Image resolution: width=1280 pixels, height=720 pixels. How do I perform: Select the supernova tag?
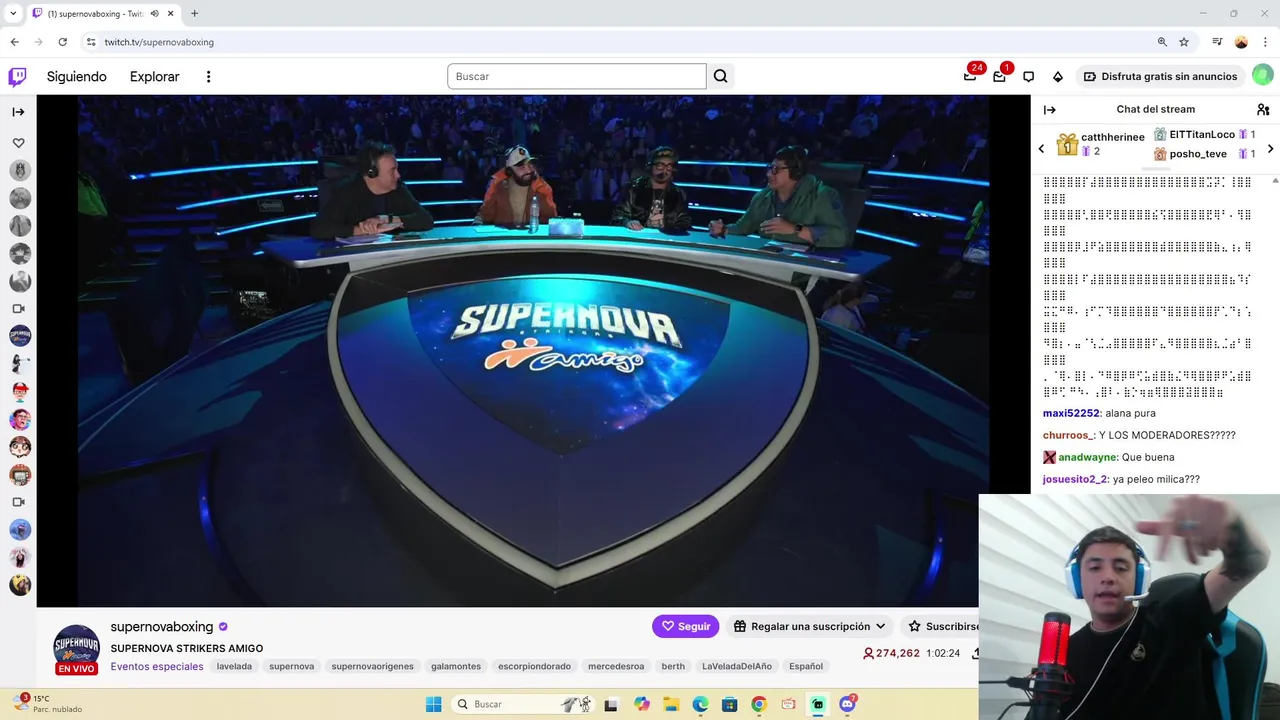pyautogui.click(x=291, y=666)
